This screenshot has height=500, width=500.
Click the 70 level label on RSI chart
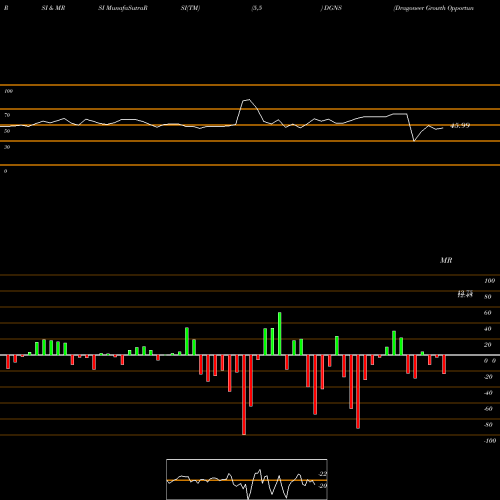(x=7, y=115)
